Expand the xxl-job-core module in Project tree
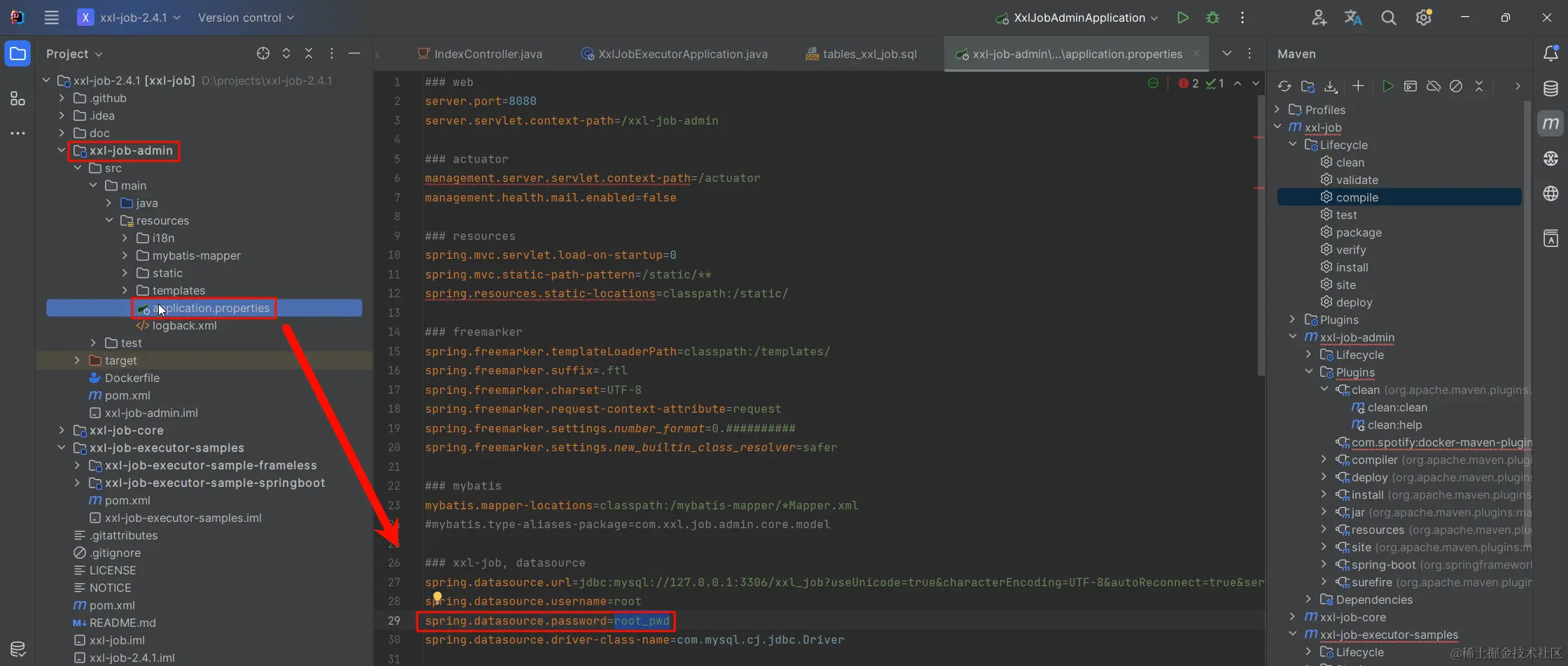 click(x=62, y=430)
